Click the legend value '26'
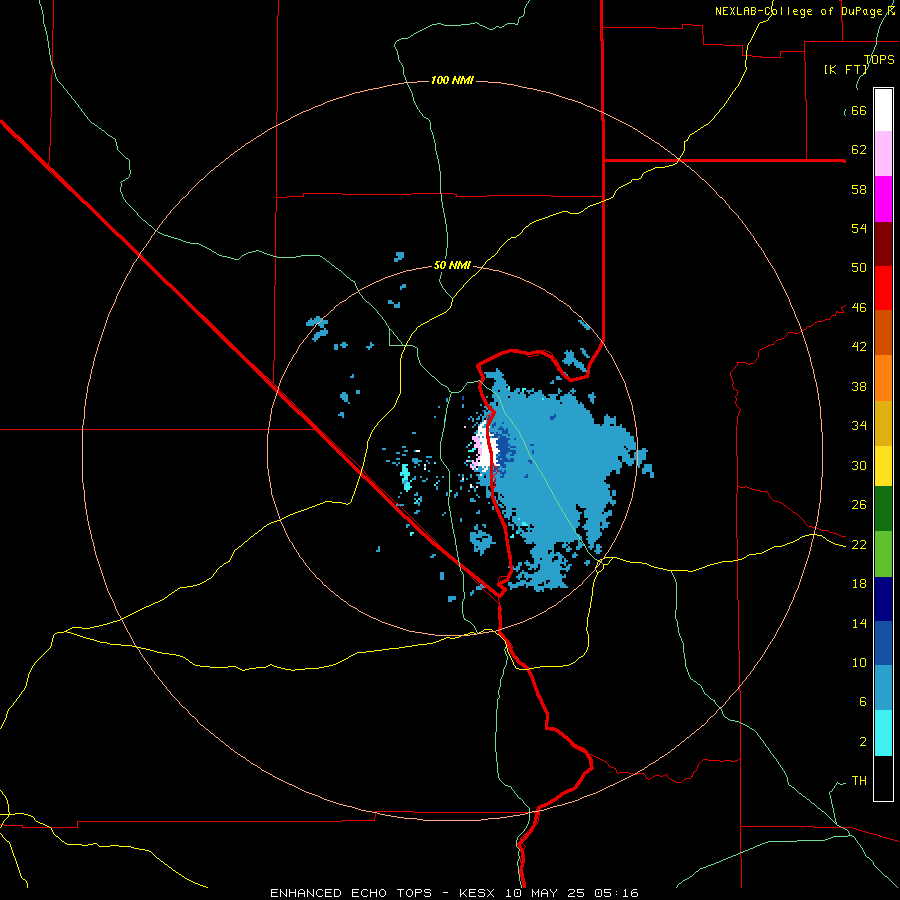 [859, 505]
